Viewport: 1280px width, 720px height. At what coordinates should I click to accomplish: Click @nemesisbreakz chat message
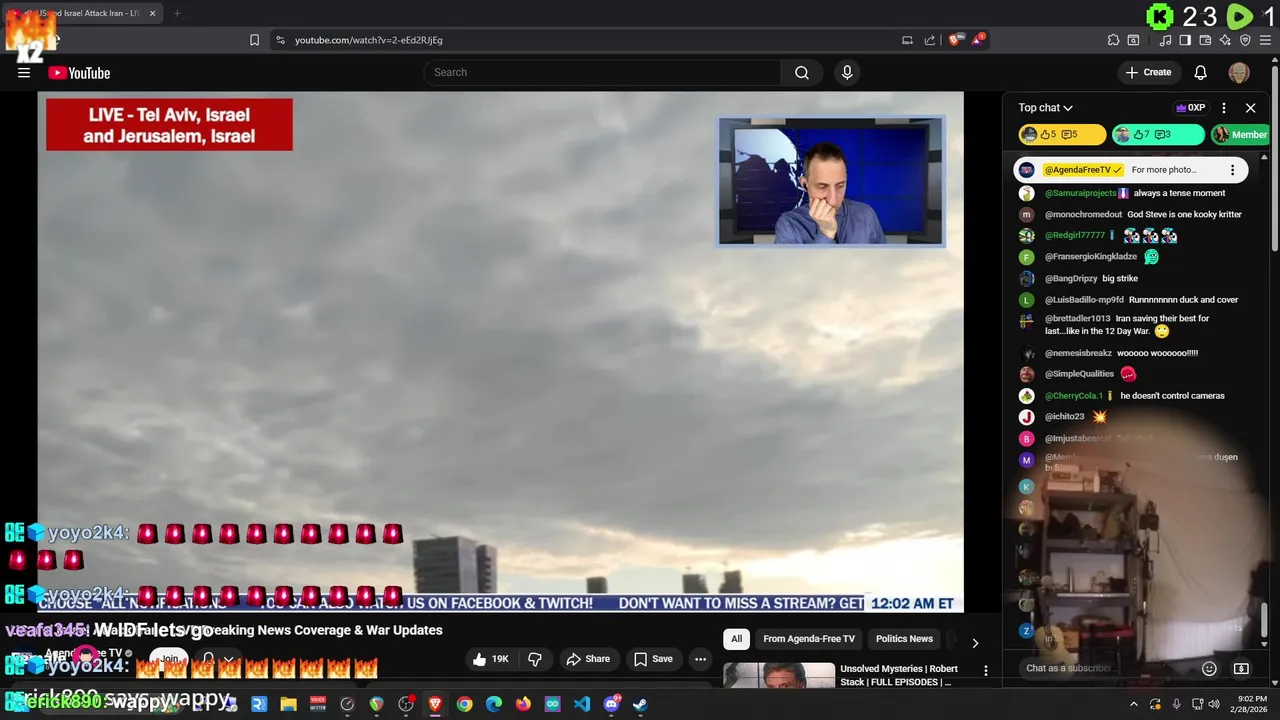pos(1121,353)
